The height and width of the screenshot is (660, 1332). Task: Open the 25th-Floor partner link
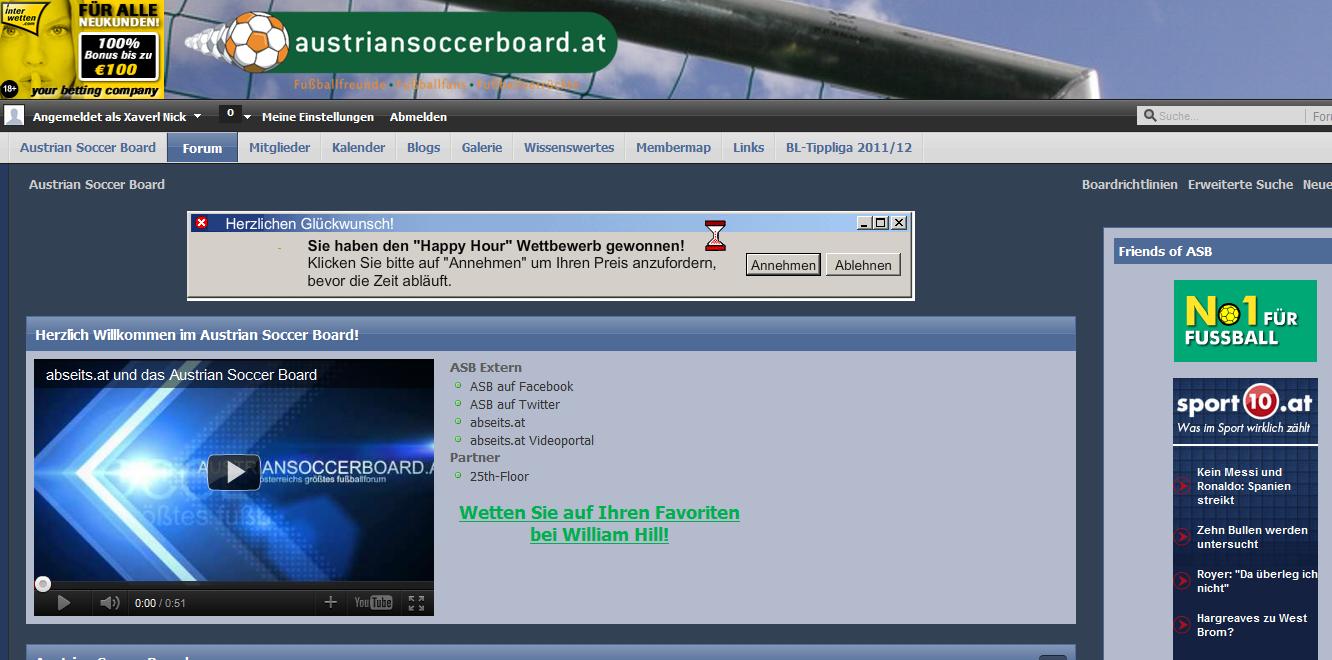499,477
